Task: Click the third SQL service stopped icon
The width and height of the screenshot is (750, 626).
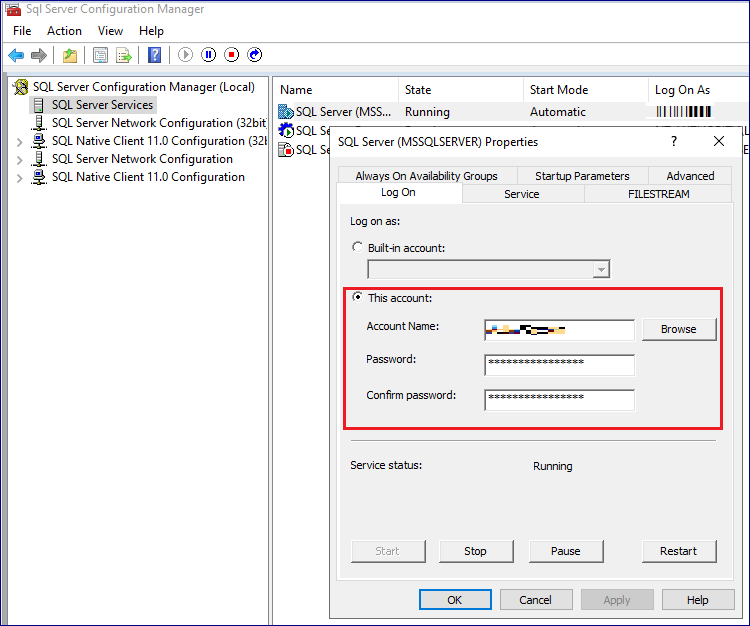Action: 286,150
